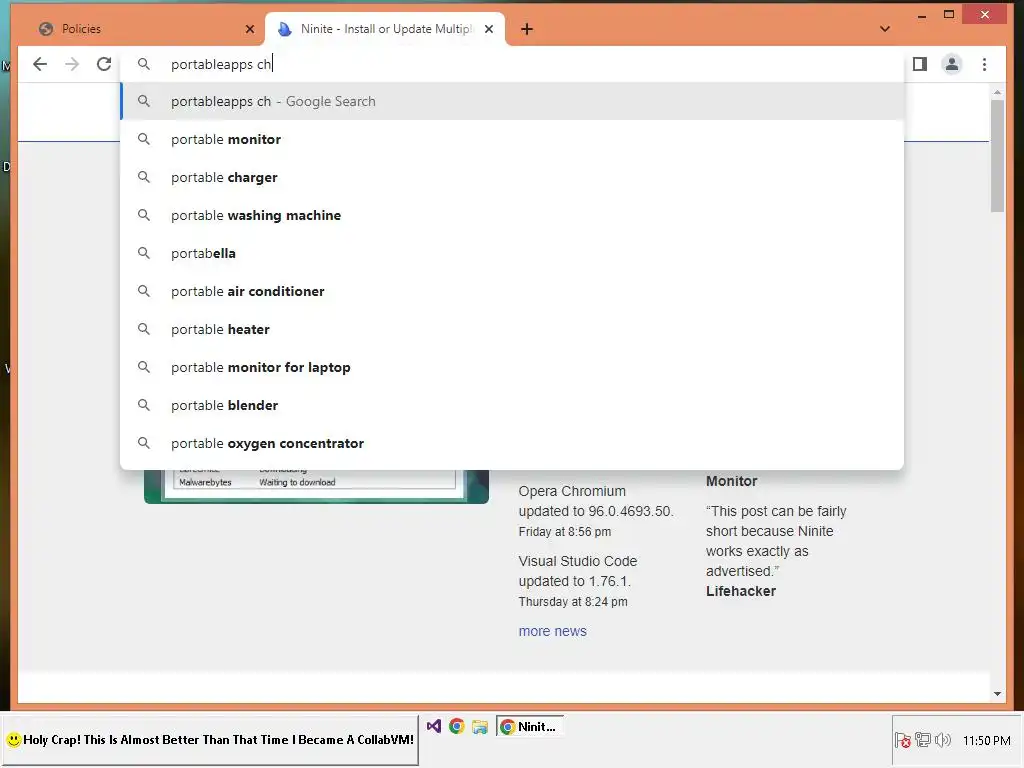The width and height of the screenshot is (1024, 768).
Task: Open the 'more news' link
Action: [x=552, y=631]
